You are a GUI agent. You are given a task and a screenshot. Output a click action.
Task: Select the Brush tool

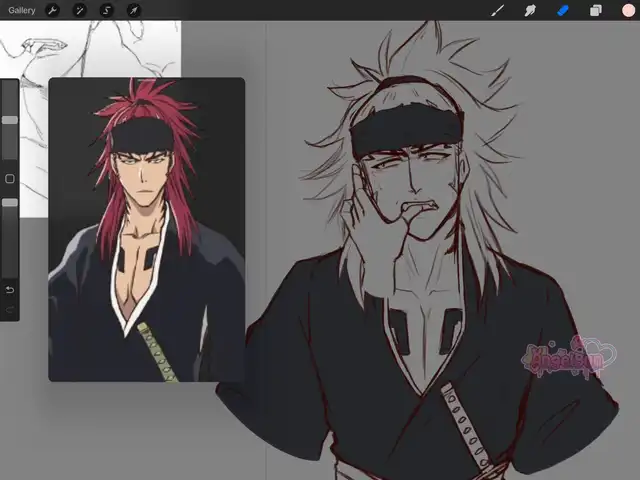(497, 10)
